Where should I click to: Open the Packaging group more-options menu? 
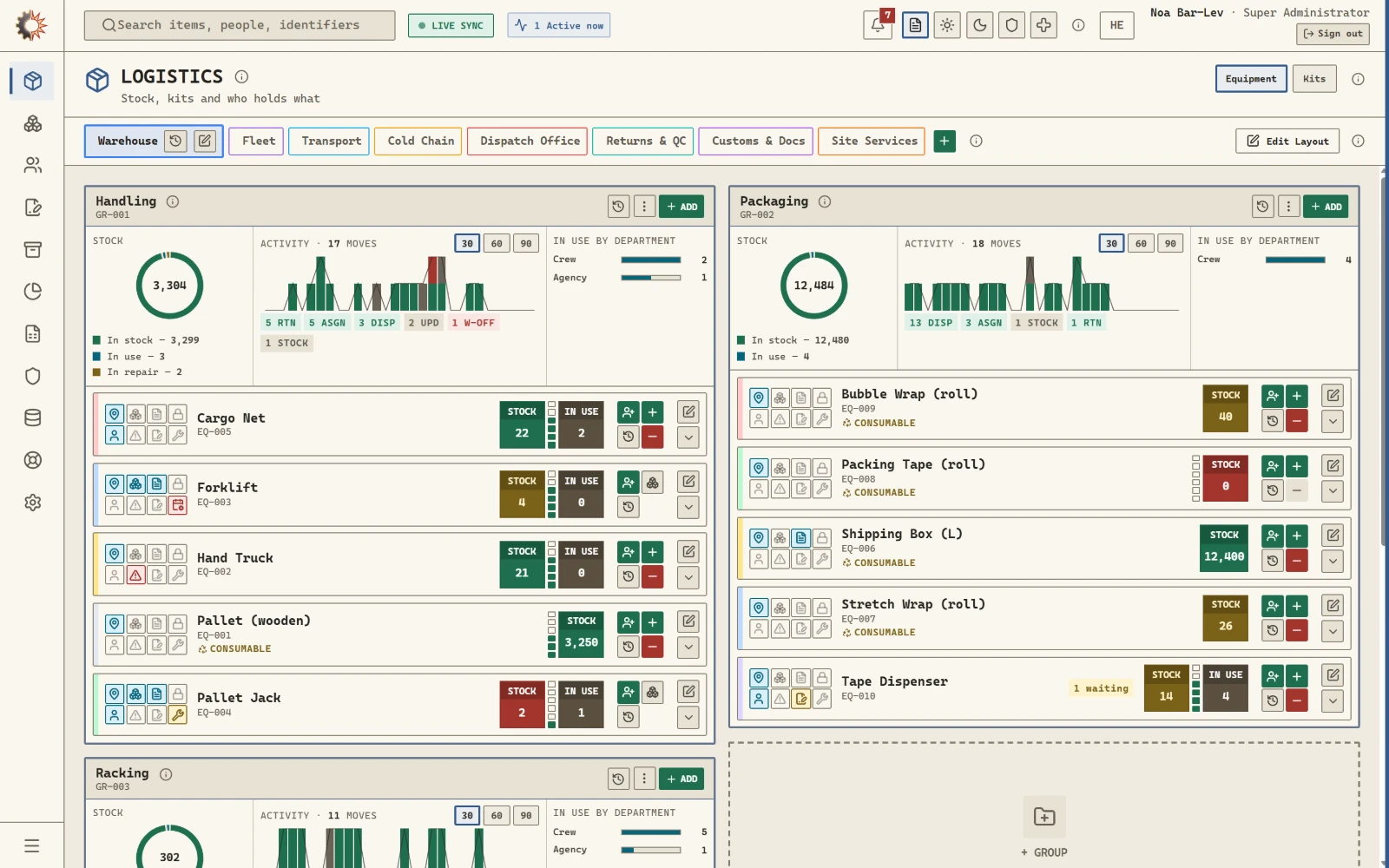tap(1289, 207)
